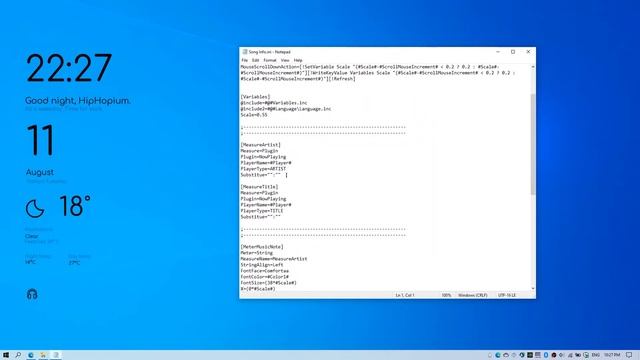Open the Edit menu in Notepad
640x360 pixels.
pos(256,60)
